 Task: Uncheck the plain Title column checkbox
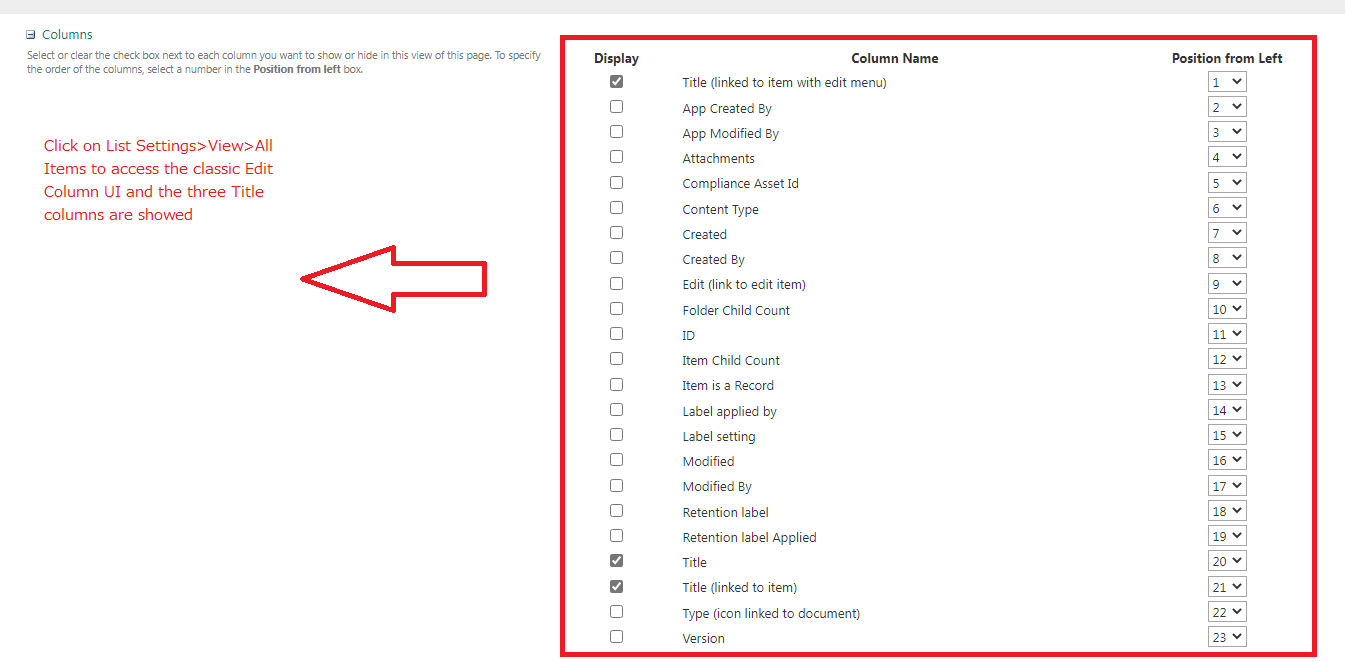point(616,561)
